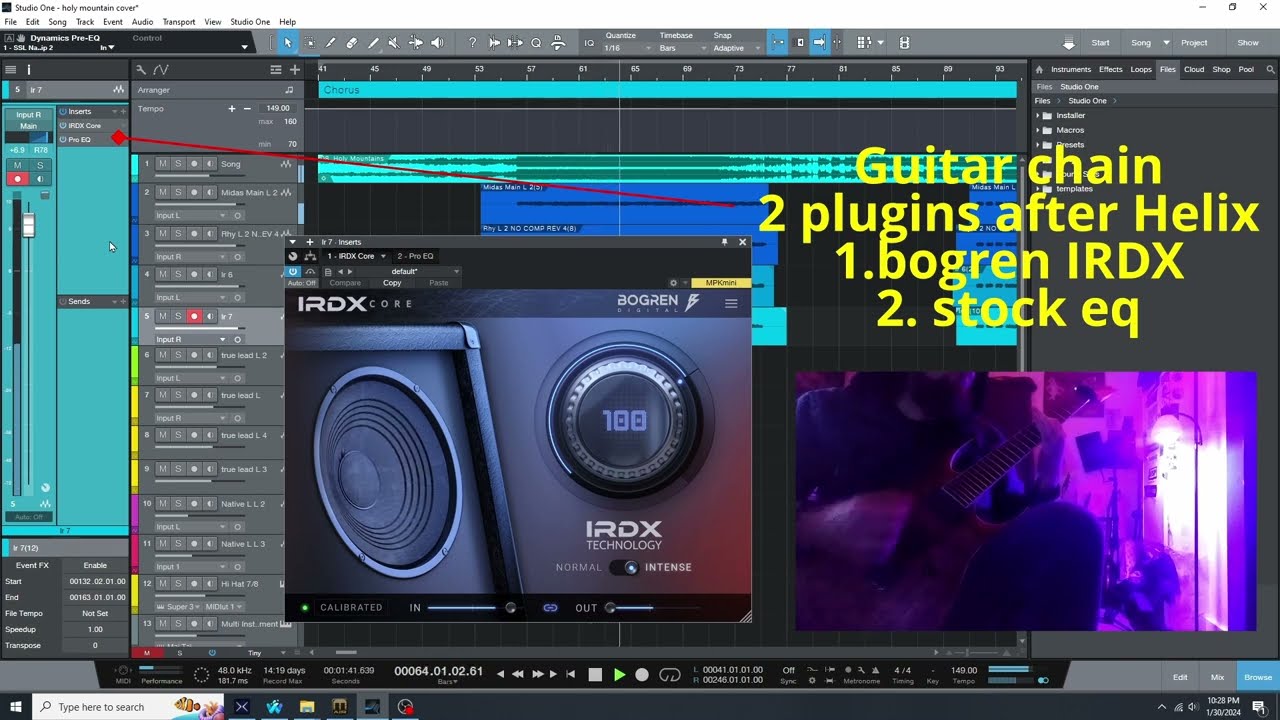This screenshot has width=1280, height=720.
Task: Expand the Macros folder
Action: pos(1038,130)
